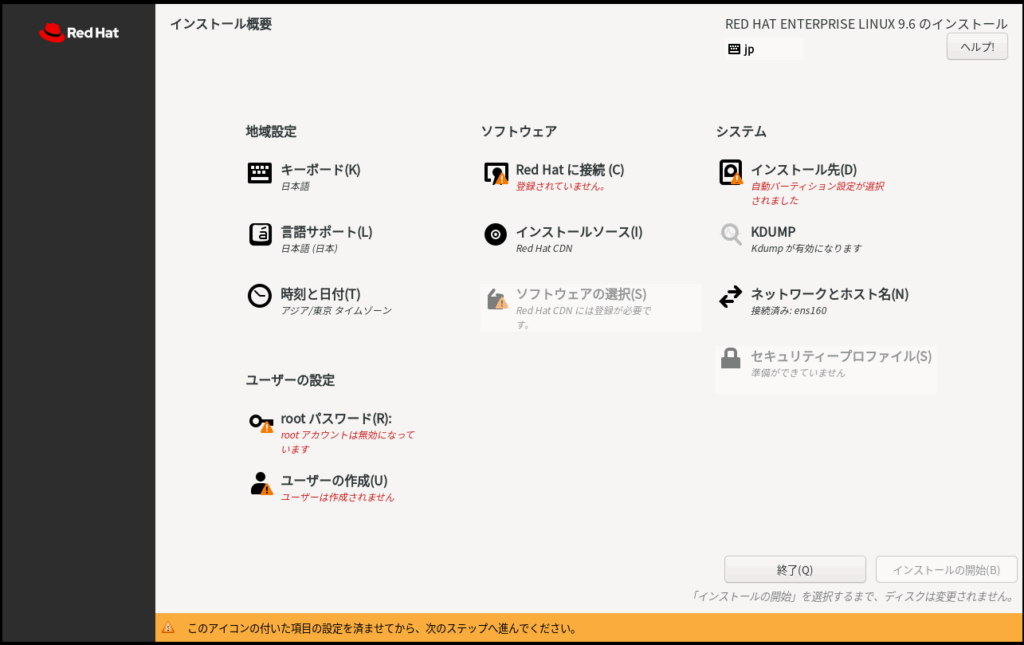Click the clock icon for 時刻と日付
Viewport: 1024px width, 645px height.
260,296
